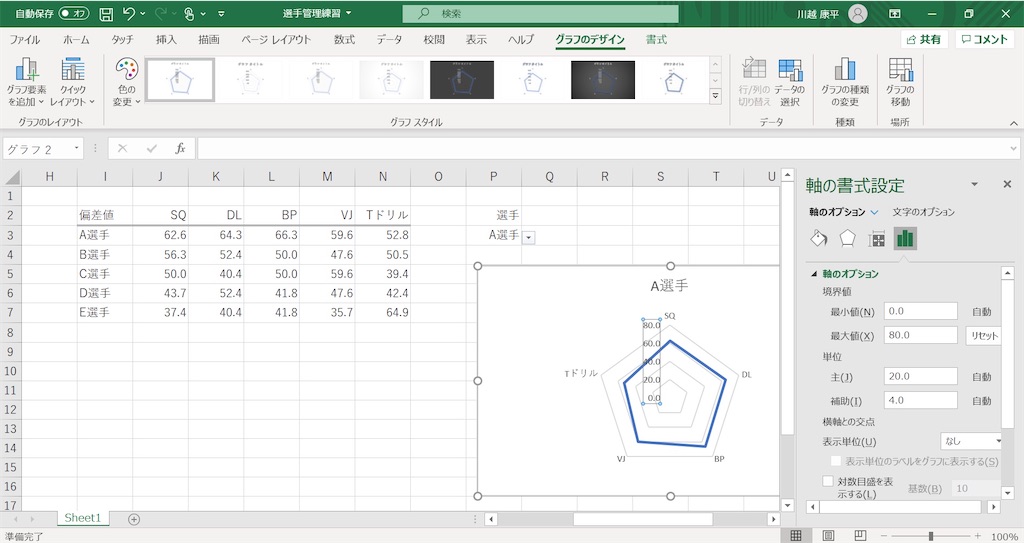Switch to page layout view icon
Viewport: 1024px width, 543px height.
click(828, 536)
